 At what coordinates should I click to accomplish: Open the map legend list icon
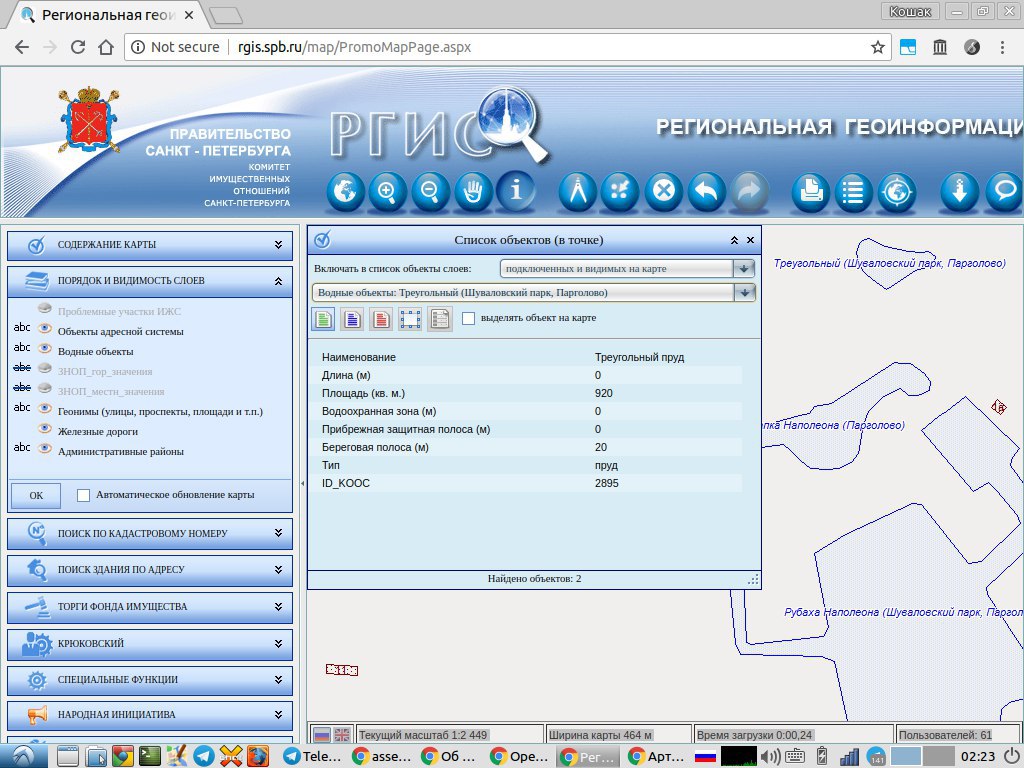pyautogui.click(x=853, y=192)
